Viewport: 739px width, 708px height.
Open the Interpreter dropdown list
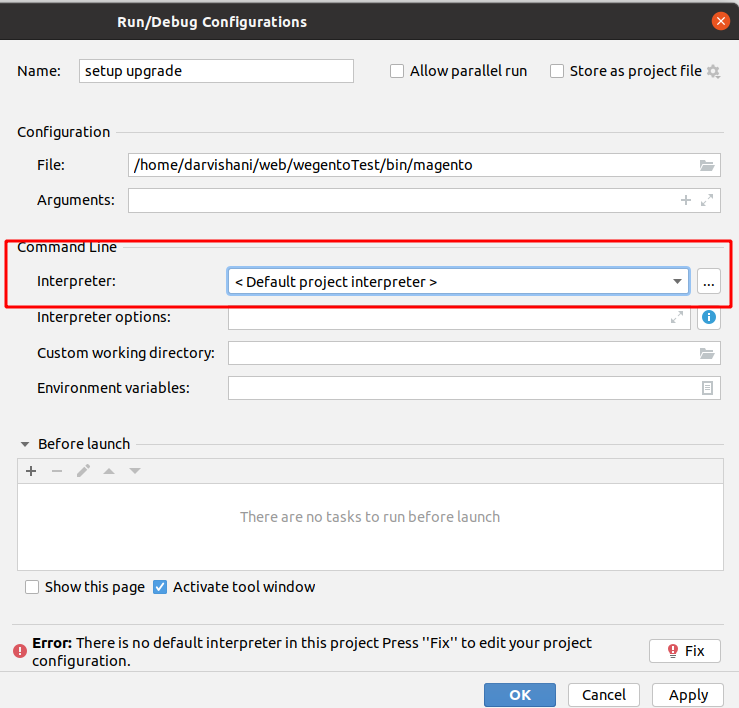[x=458, y=282]
